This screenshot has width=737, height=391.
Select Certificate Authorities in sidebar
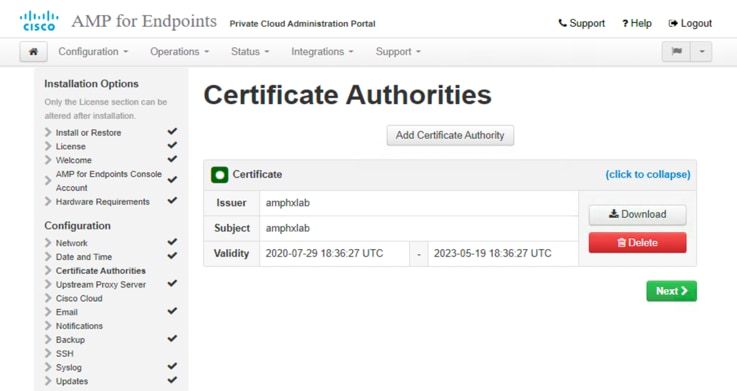coord(101,271)
